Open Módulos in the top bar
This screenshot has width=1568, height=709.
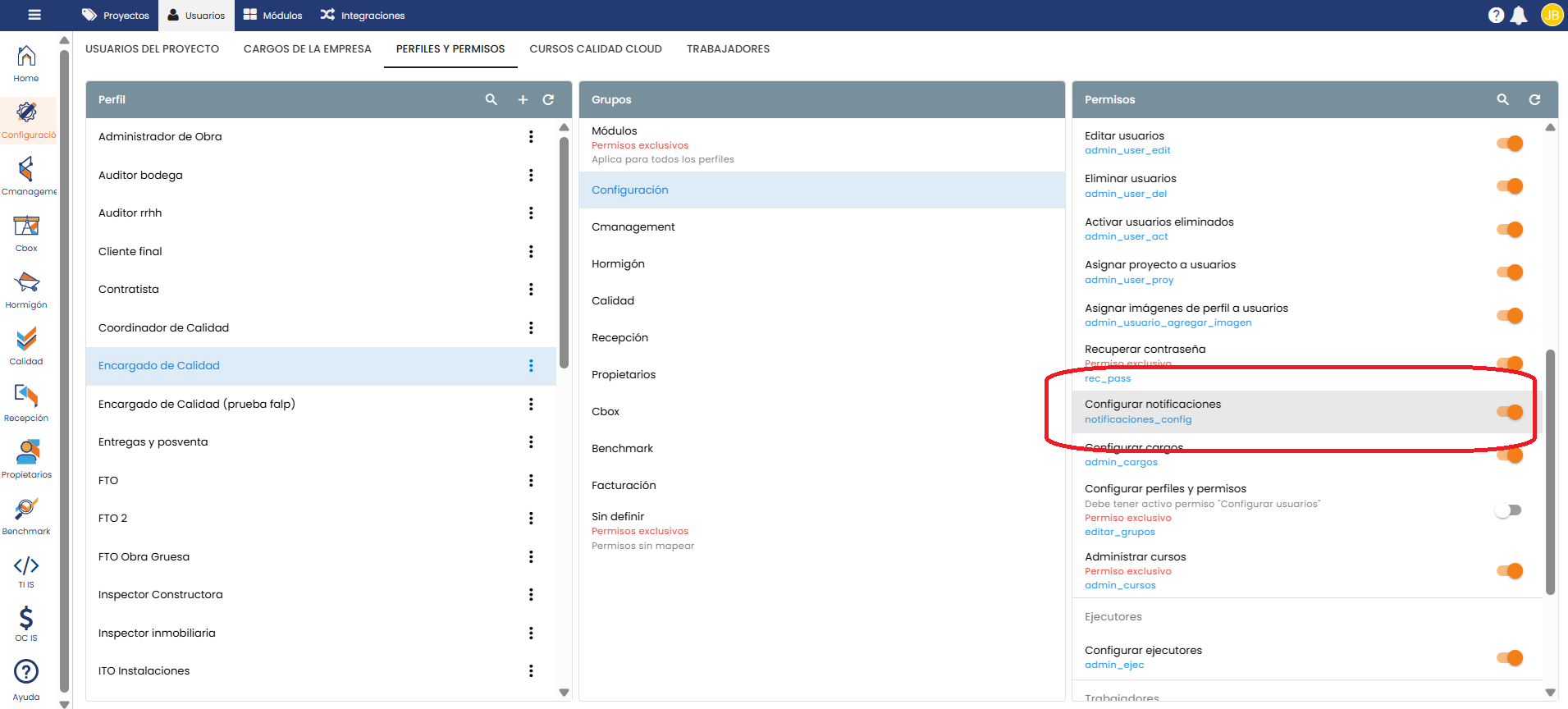272,16
